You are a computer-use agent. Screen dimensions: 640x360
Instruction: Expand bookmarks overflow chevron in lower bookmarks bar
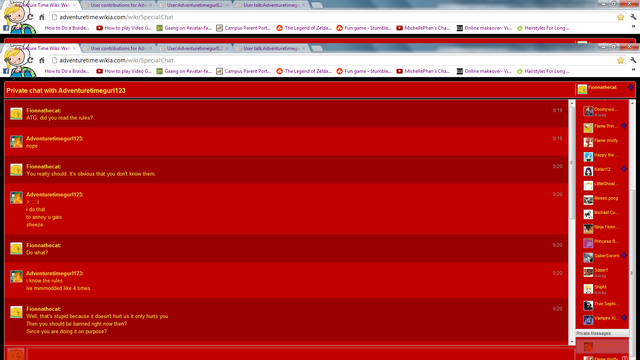coord(633,70)
